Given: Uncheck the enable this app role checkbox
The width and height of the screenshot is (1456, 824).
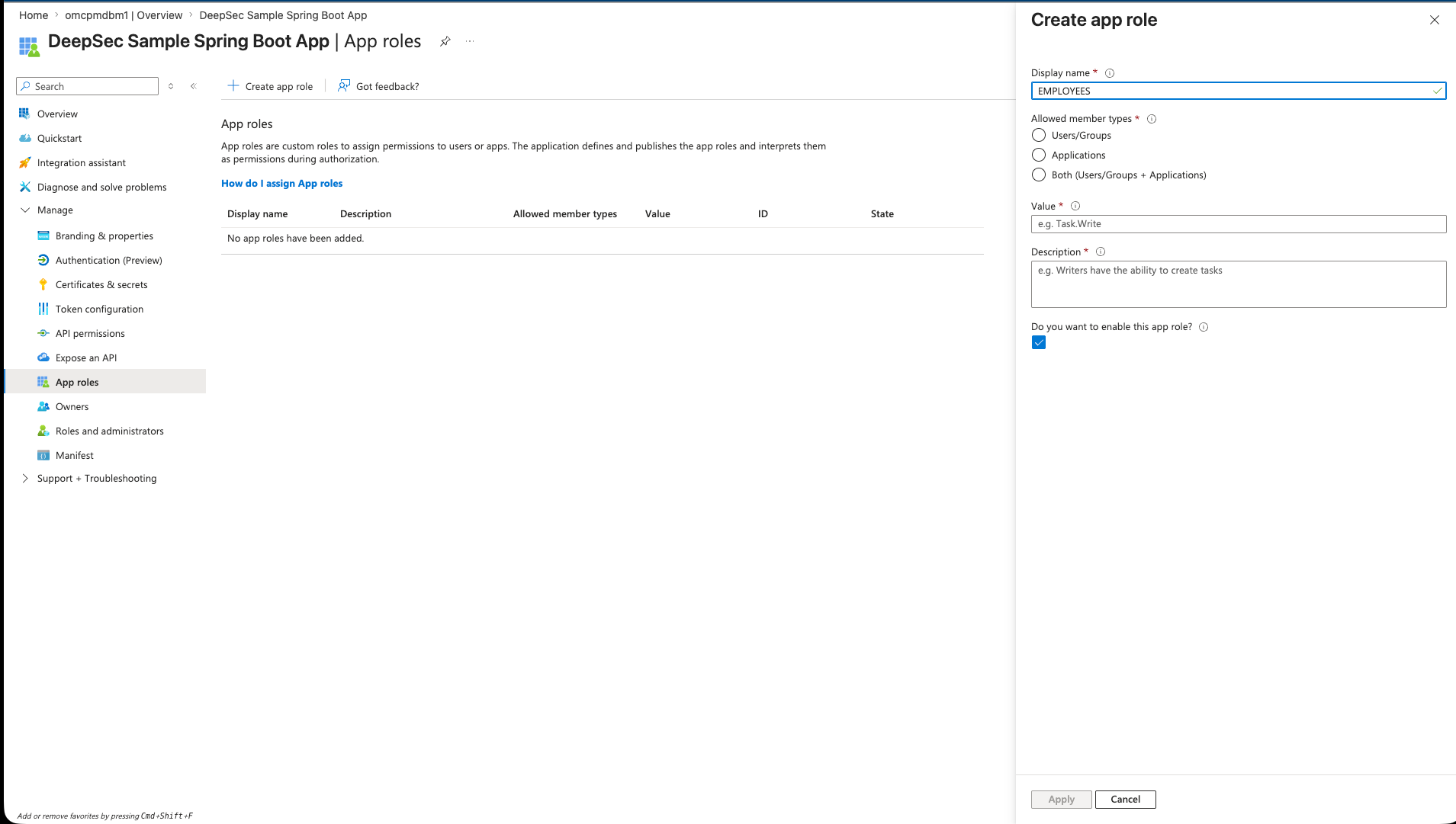Looking at the screenshot, I should pyautogui.click(x=1039, y=342).
